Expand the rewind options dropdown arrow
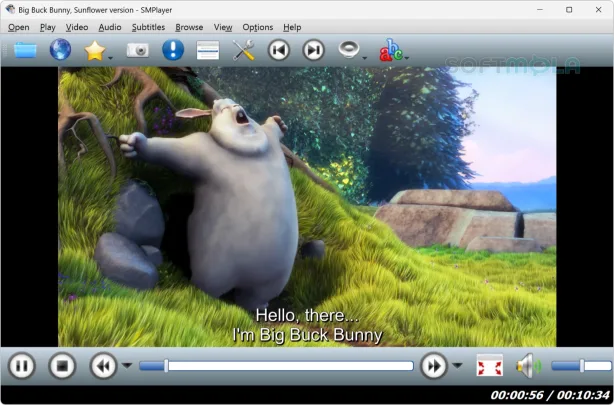 (x=127, y=365)
